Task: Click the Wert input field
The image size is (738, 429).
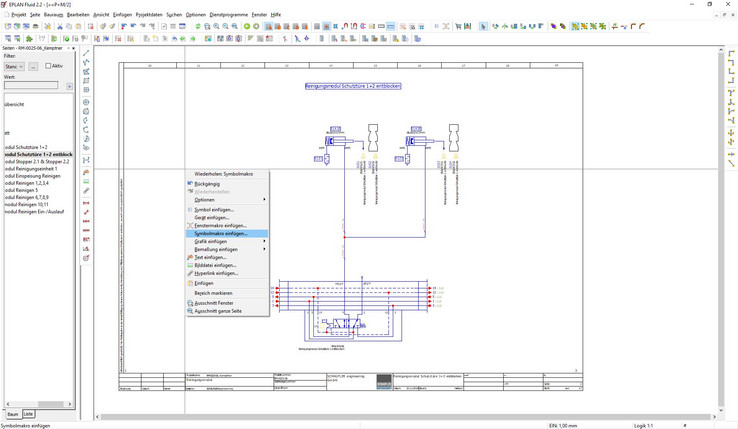Action: point(31,85)
